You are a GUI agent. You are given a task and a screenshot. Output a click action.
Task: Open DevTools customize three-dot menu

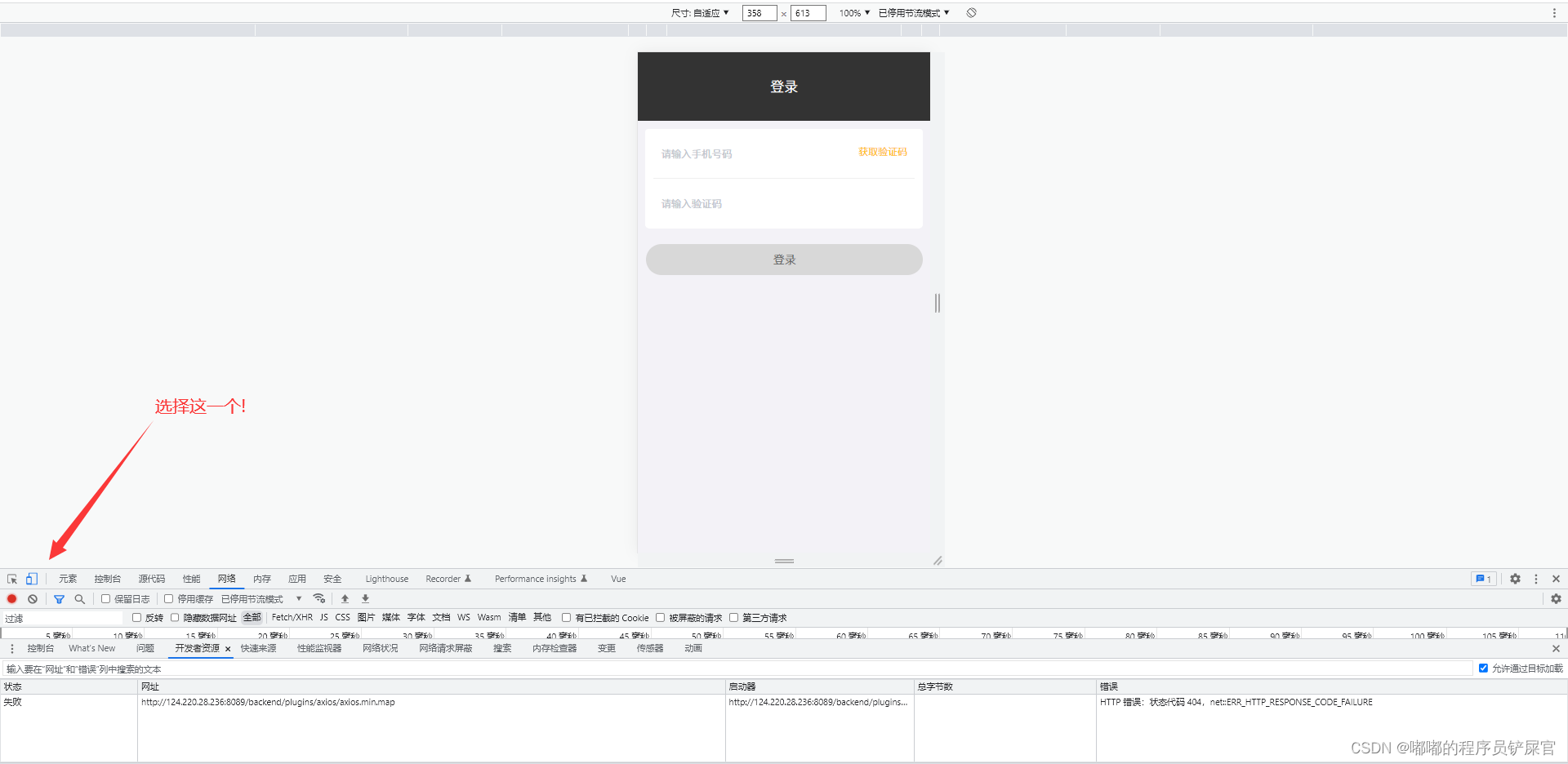(x=1536, y=579)
